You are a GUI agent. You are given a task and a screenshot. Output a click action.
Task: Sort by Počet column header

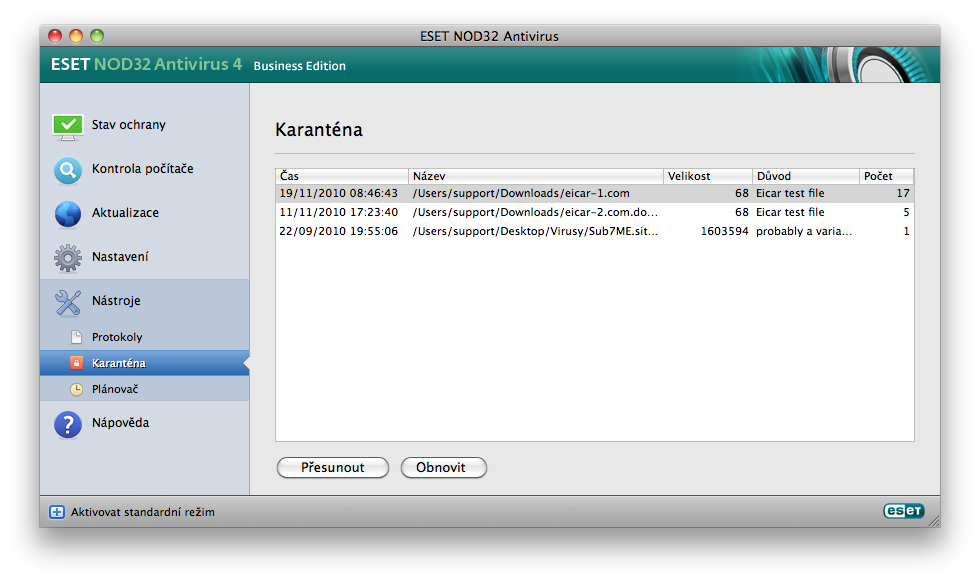tap(886, 176)
